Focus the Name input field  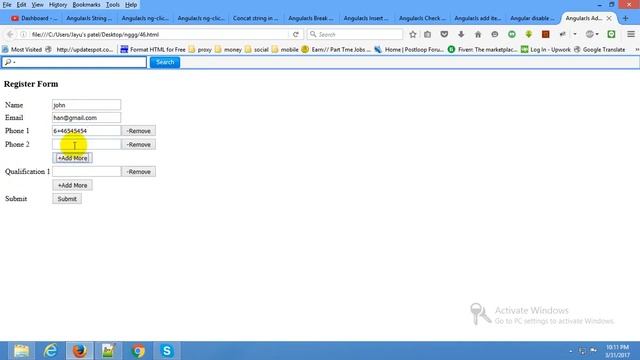(x=87, y=105)
